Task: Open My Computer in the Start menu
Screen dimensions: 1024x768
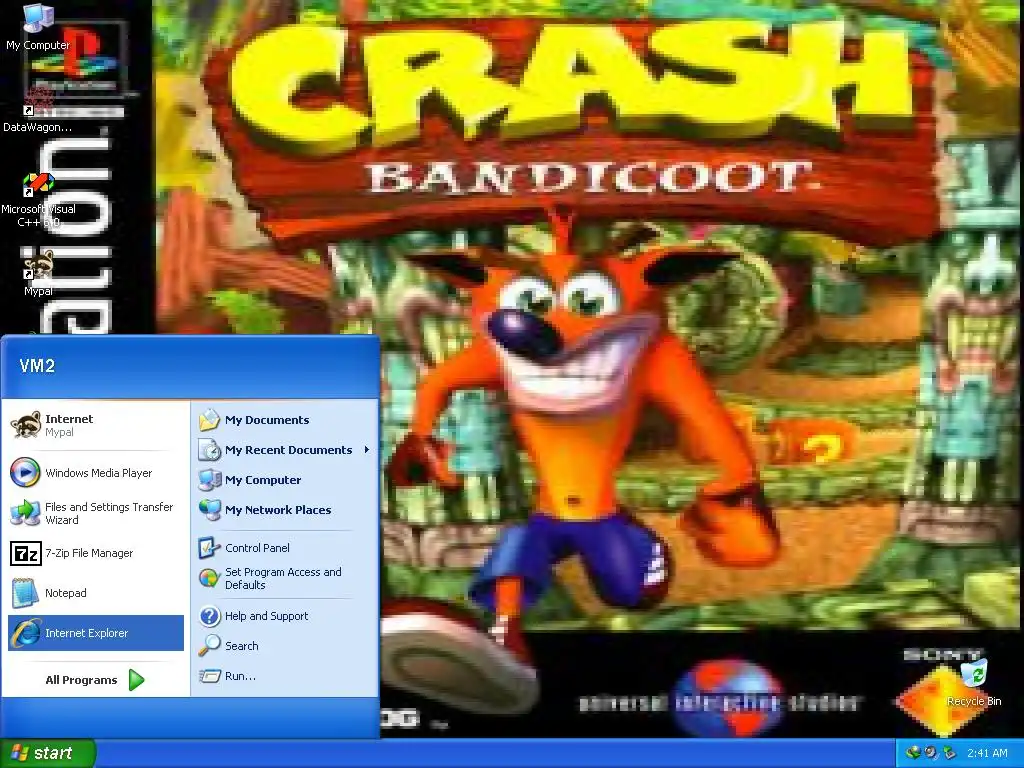Action: tap(284, 480)
